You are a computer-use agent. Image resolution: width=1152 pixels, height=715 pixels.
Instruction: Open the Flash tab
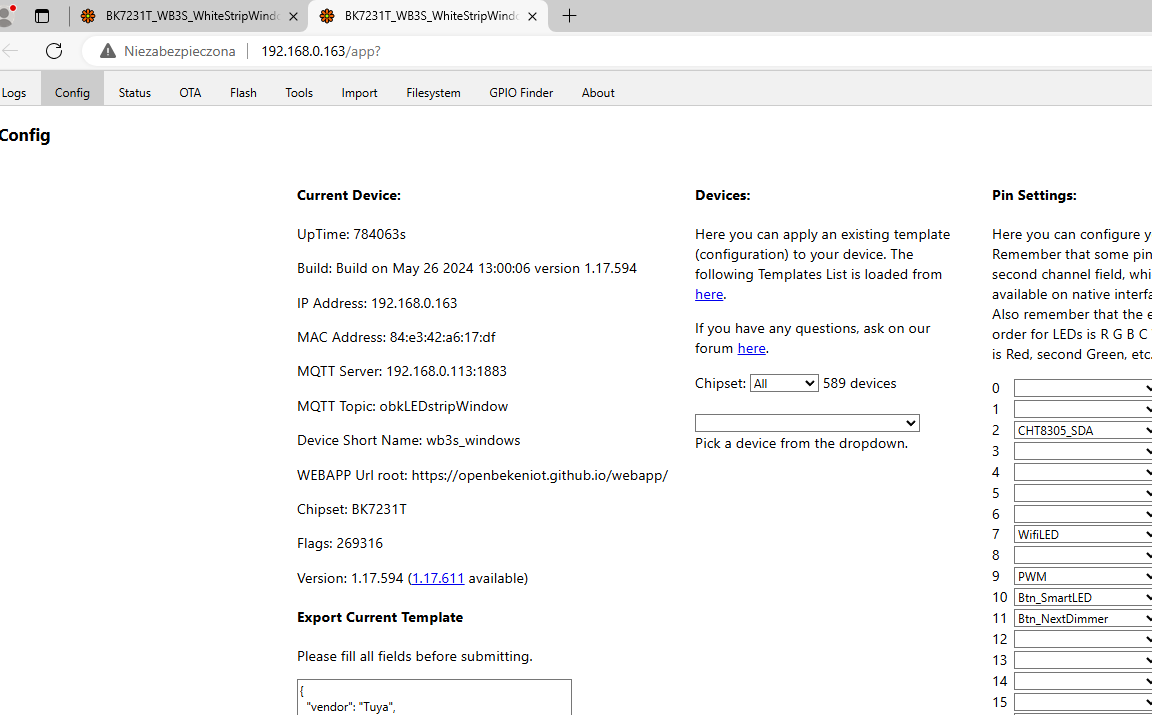tap(243, 93)
